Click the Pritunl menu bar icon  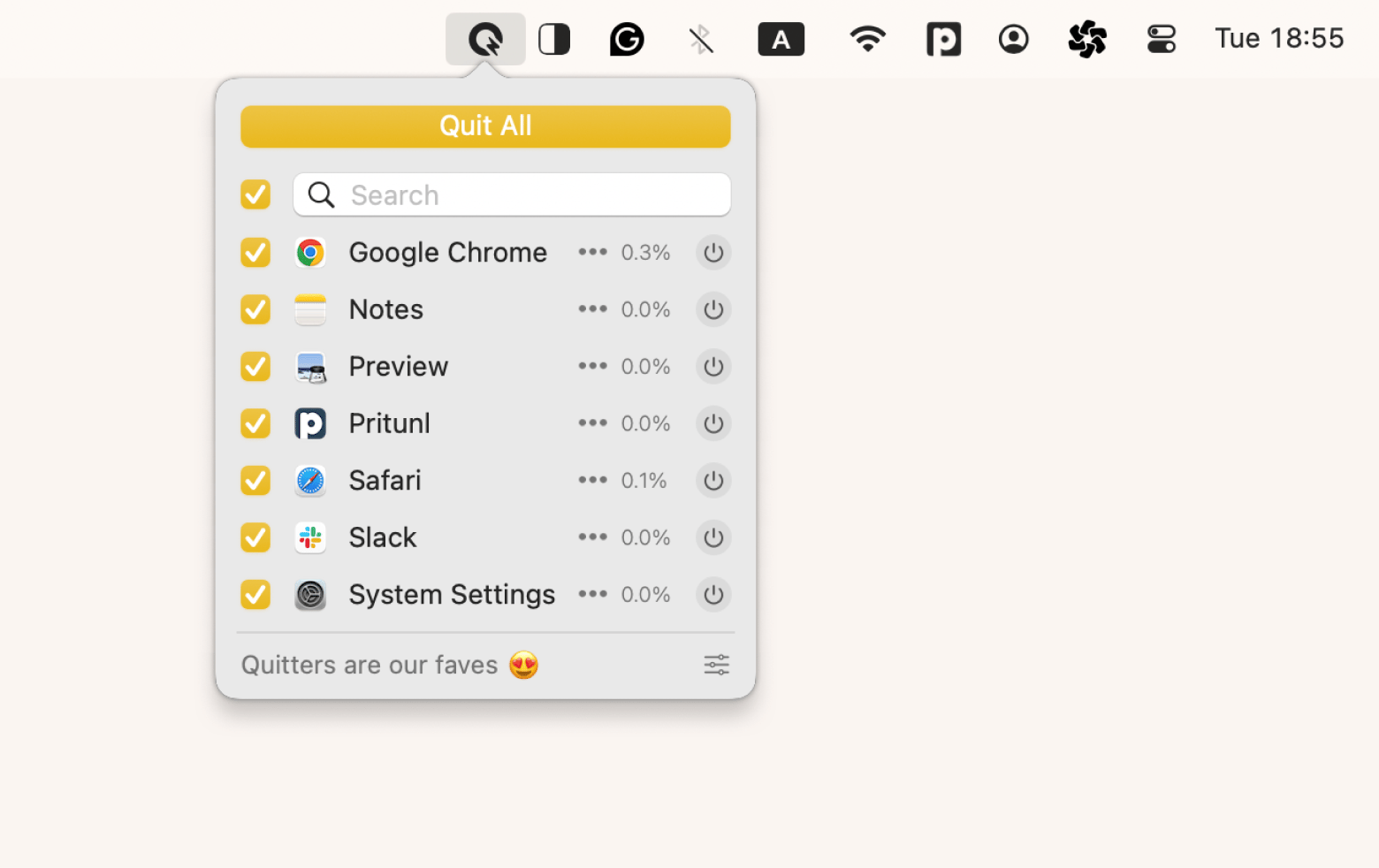pos(943,39)
